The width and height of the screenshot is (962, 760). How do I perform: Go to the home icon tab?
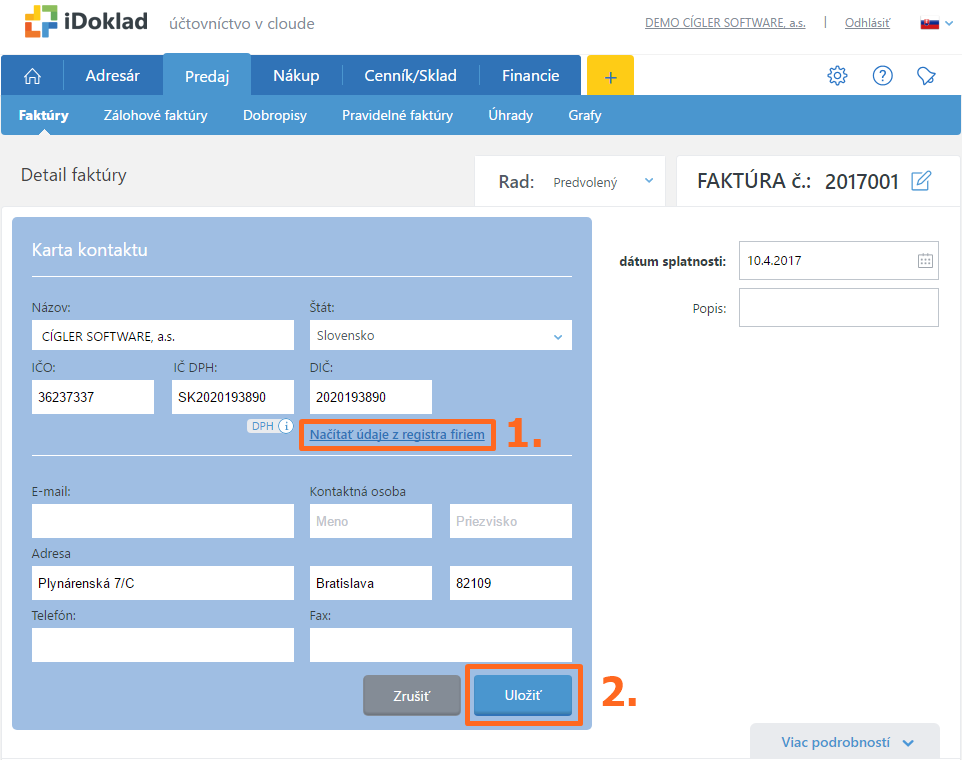click(x=33, y=76)
